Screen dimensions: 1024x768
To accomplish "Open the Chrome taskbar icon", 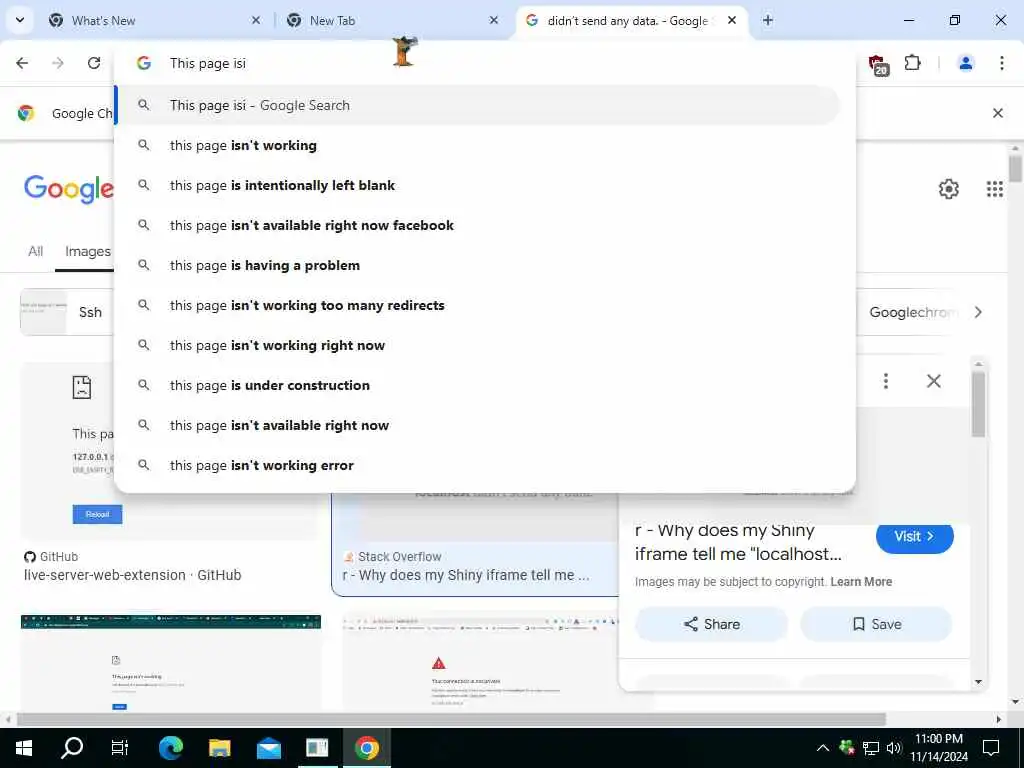I will [x=366, y=748].
